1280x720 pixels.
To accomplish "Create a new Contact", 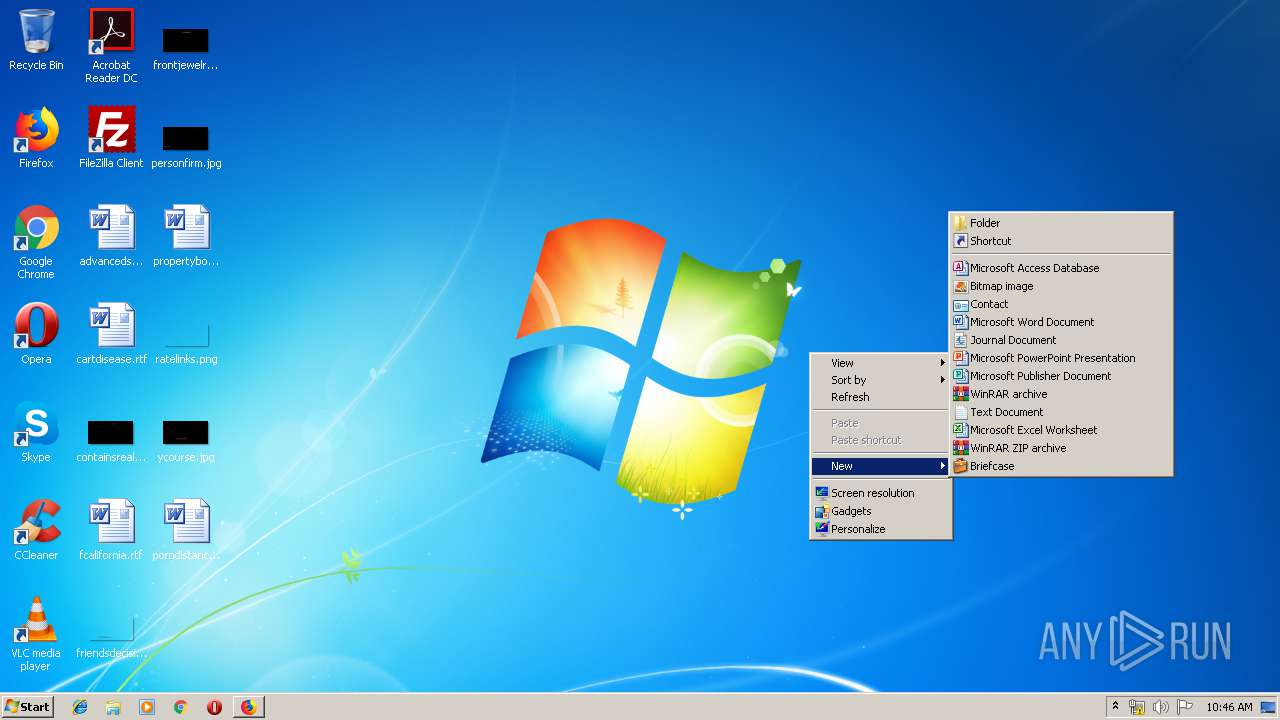I will click(x=1060, y=304).
